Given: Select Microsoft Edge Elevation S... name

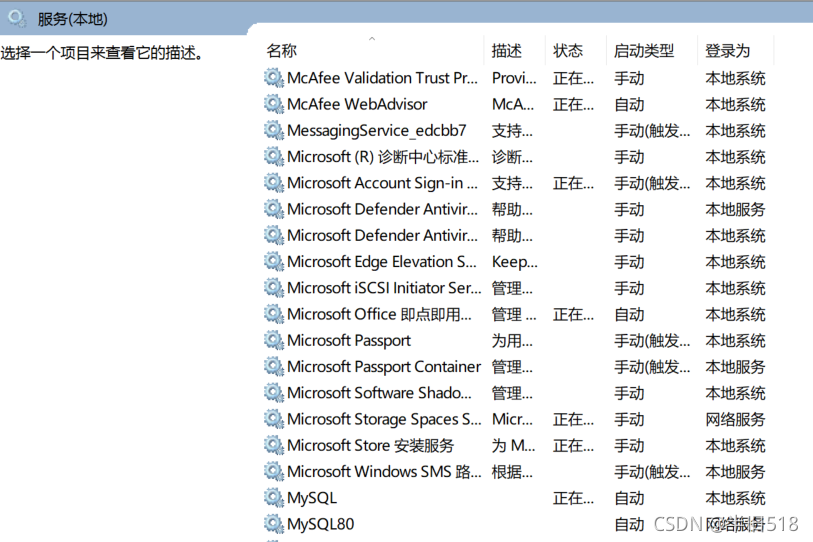Looking at the screenshot, I should [382, 262].
